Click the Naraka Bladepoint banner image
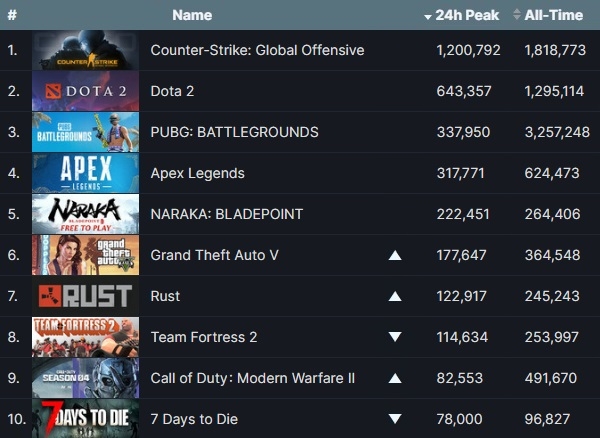The height and width of the screenshot is (438, 600). pyautogui.click(x=84, y=214)
